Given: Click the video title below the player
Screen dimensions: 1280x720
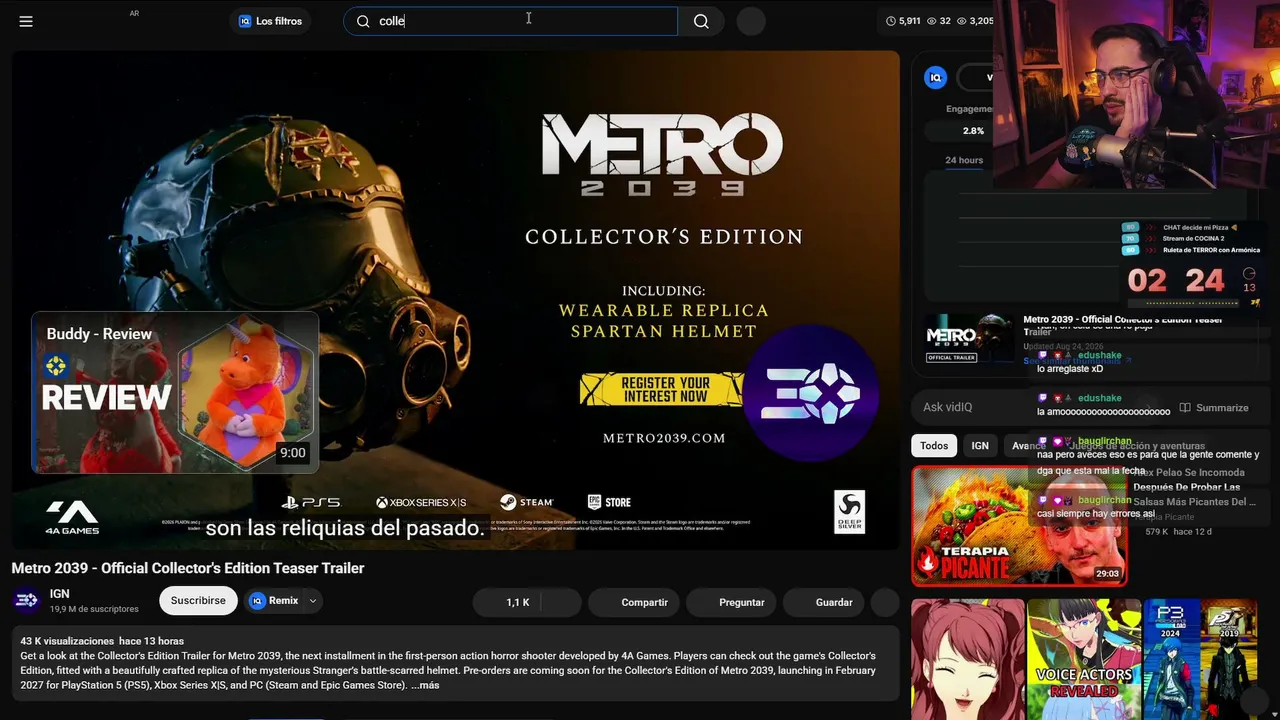Looking at the screenshot, I should 188,568.
